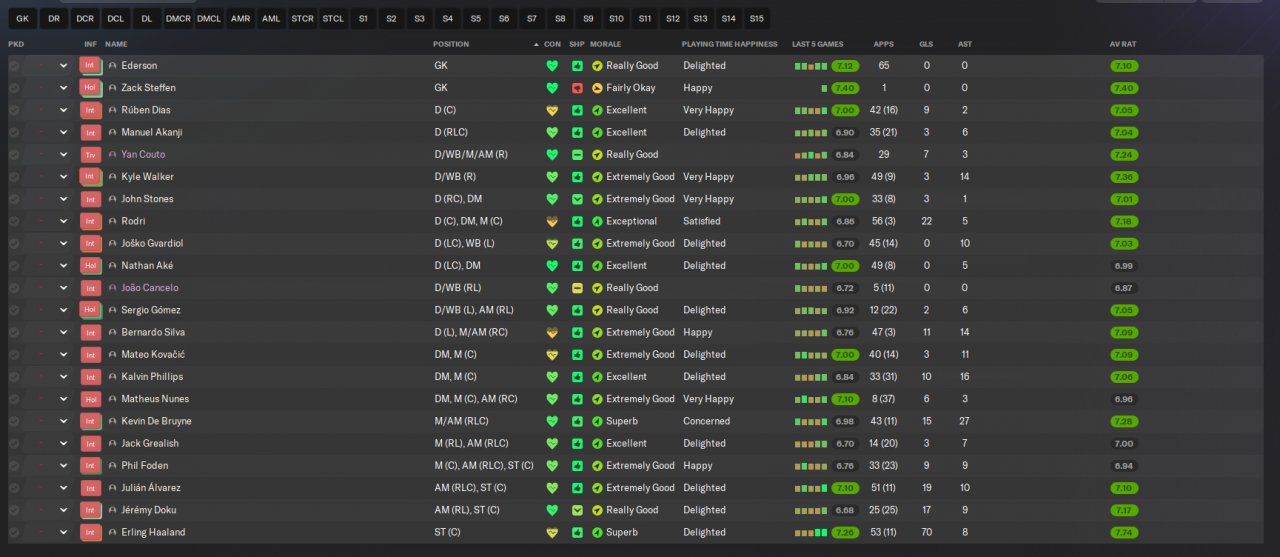Toggle the picked checkbox for Kyle Walker

pos(14,177)
